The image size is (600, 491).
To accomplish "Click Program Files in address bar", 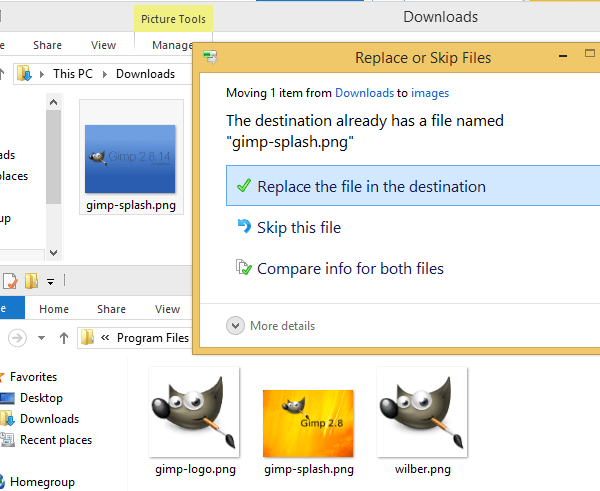I will click(x=153, y=338).
